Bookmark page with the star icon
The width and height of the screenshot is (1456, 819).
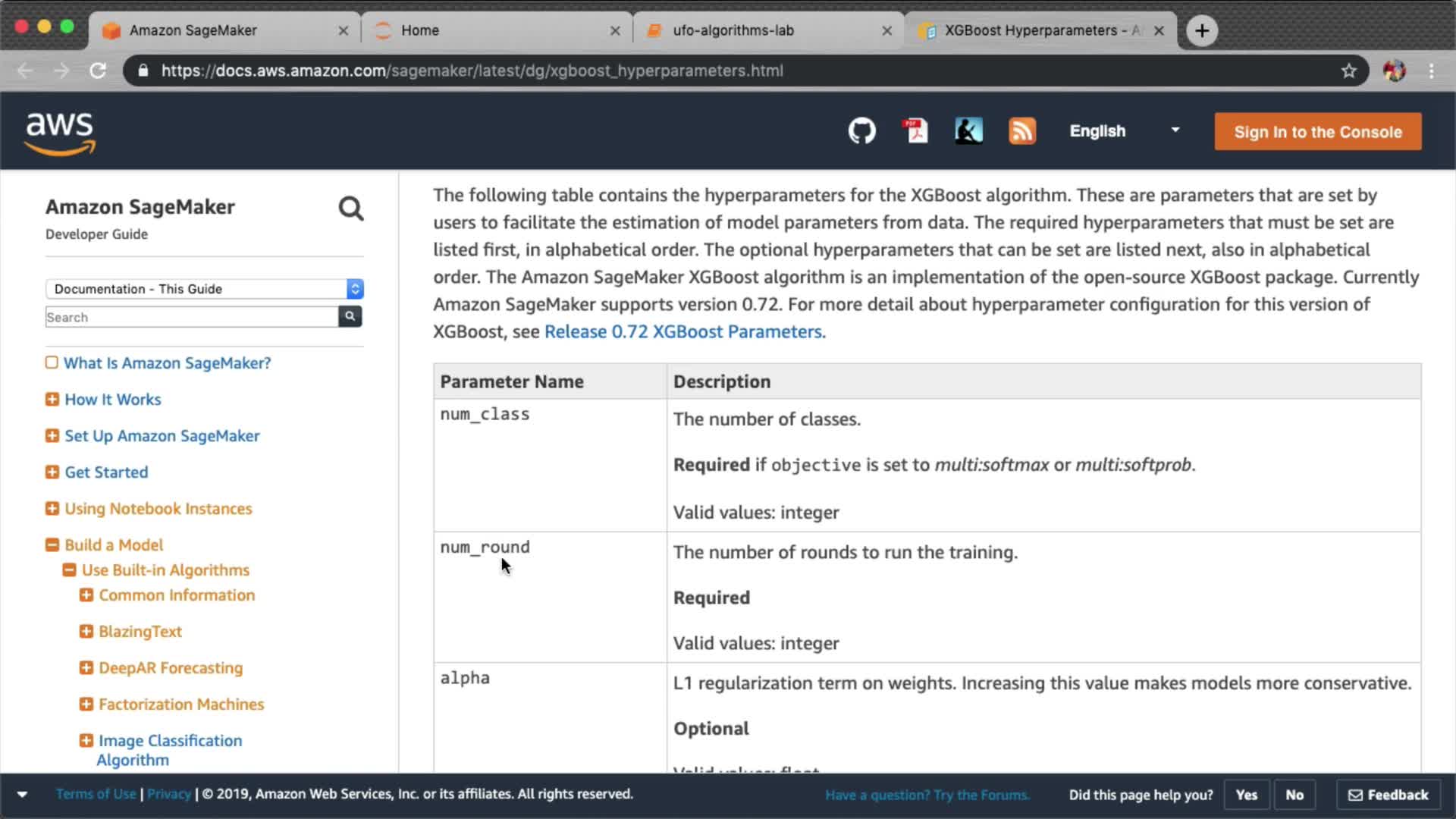(1348, 71)
